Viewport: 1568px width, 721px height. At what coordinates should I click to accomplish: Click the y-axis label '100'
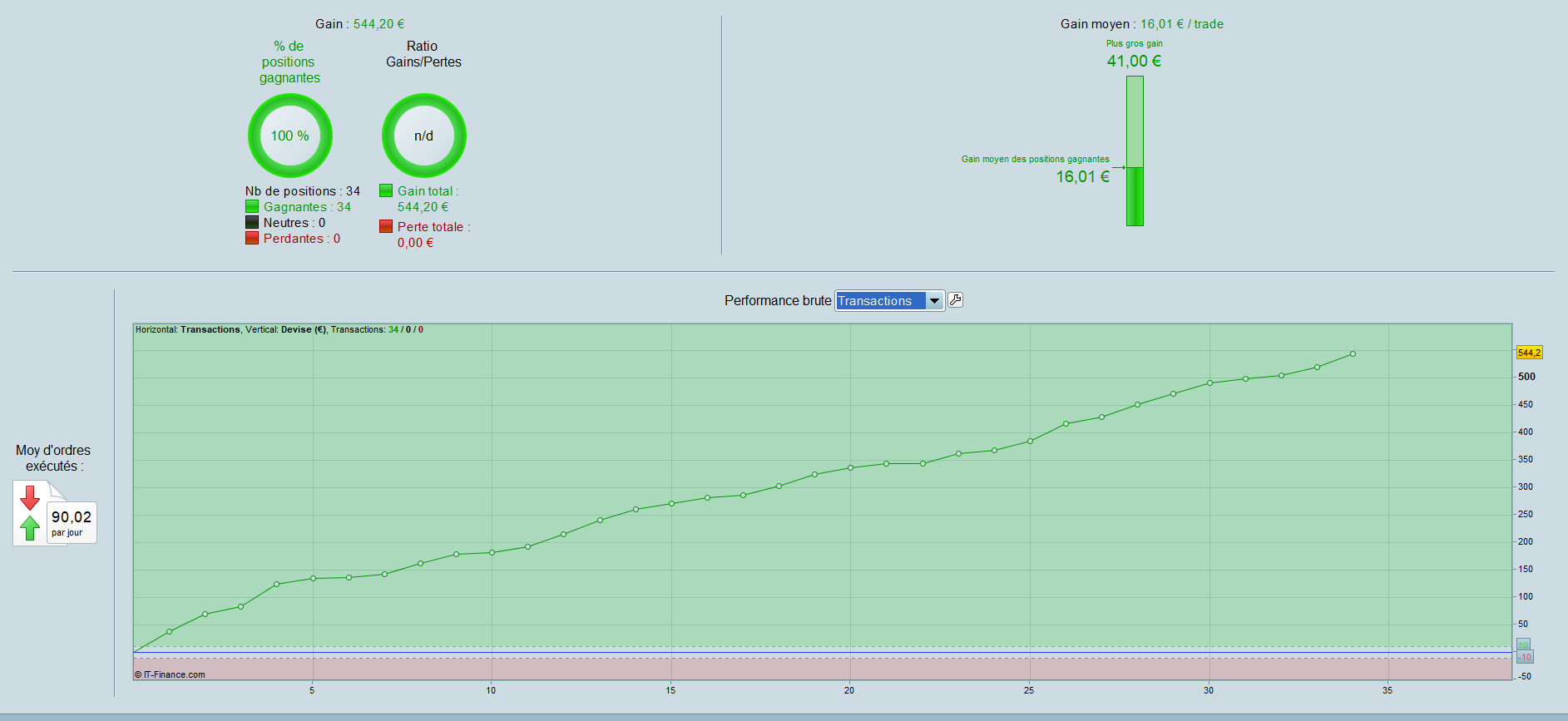click(1526, 597)
